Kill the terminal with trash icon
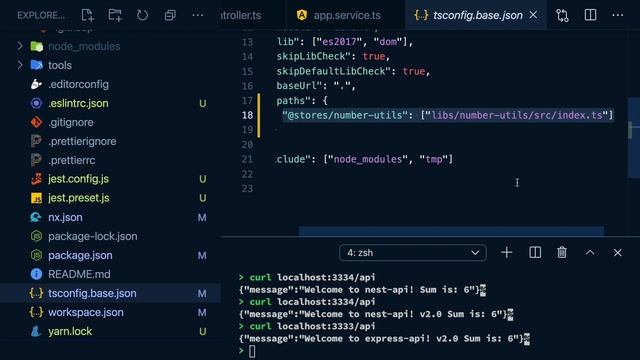This screenshot has width=640, height=360. [562, 253]
